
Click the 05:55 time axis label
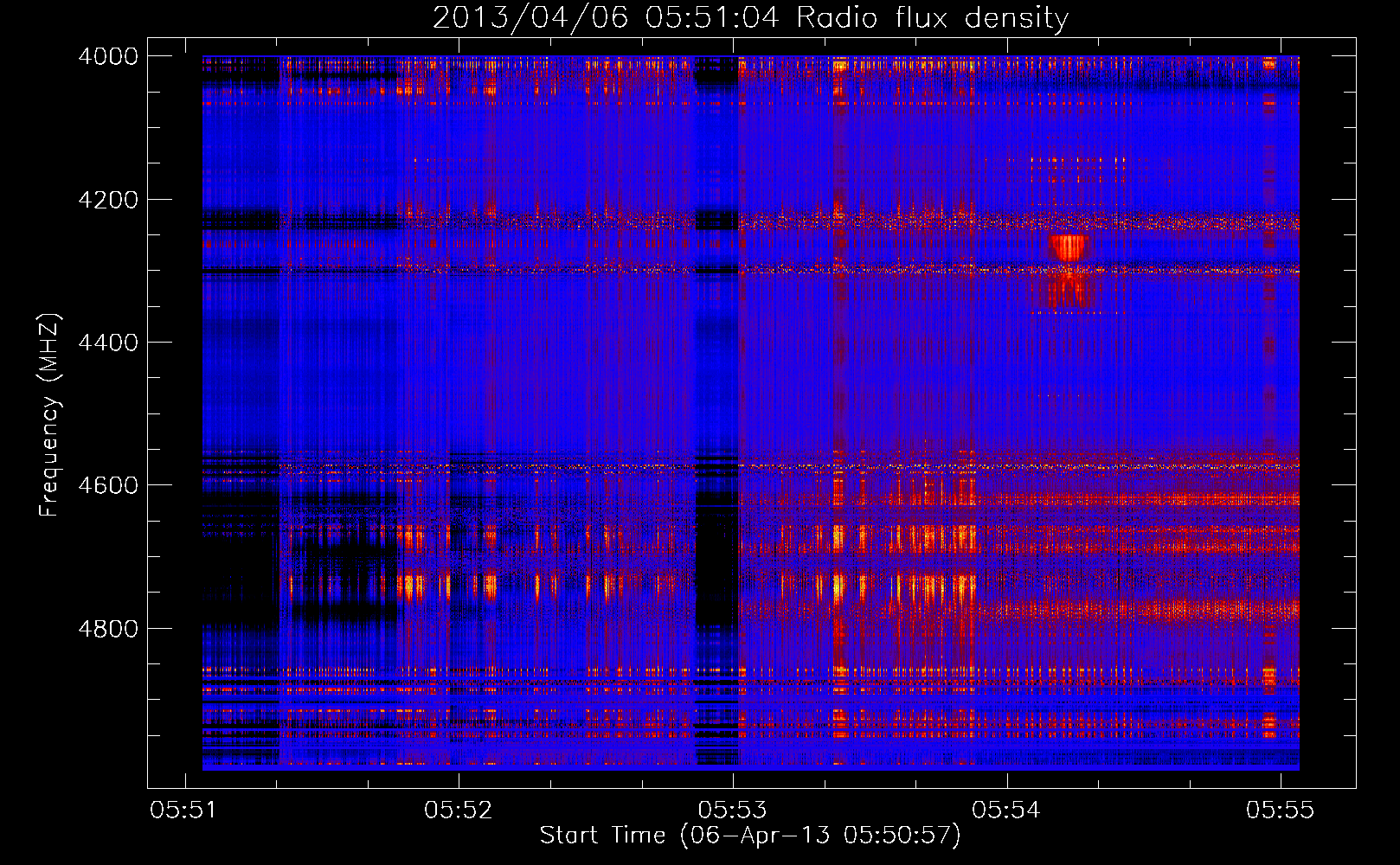click(1280, 811)
